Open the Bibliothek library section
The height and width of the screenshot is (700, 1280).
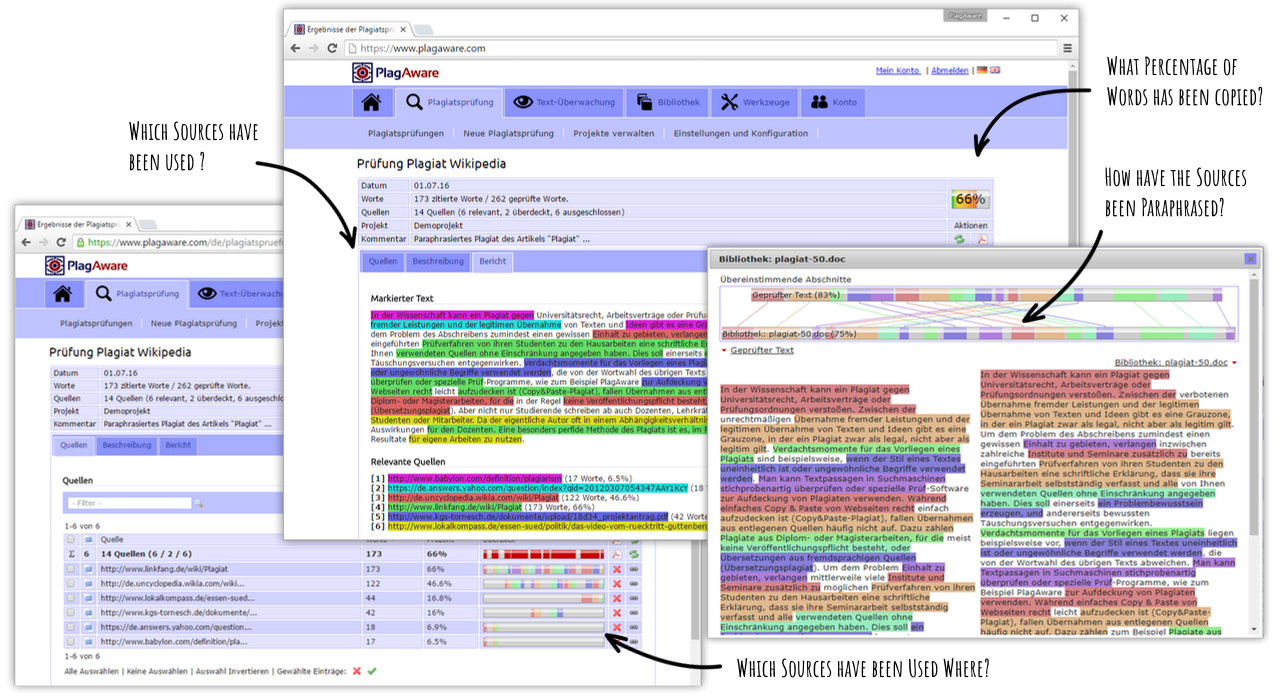(x=667, y=101)
